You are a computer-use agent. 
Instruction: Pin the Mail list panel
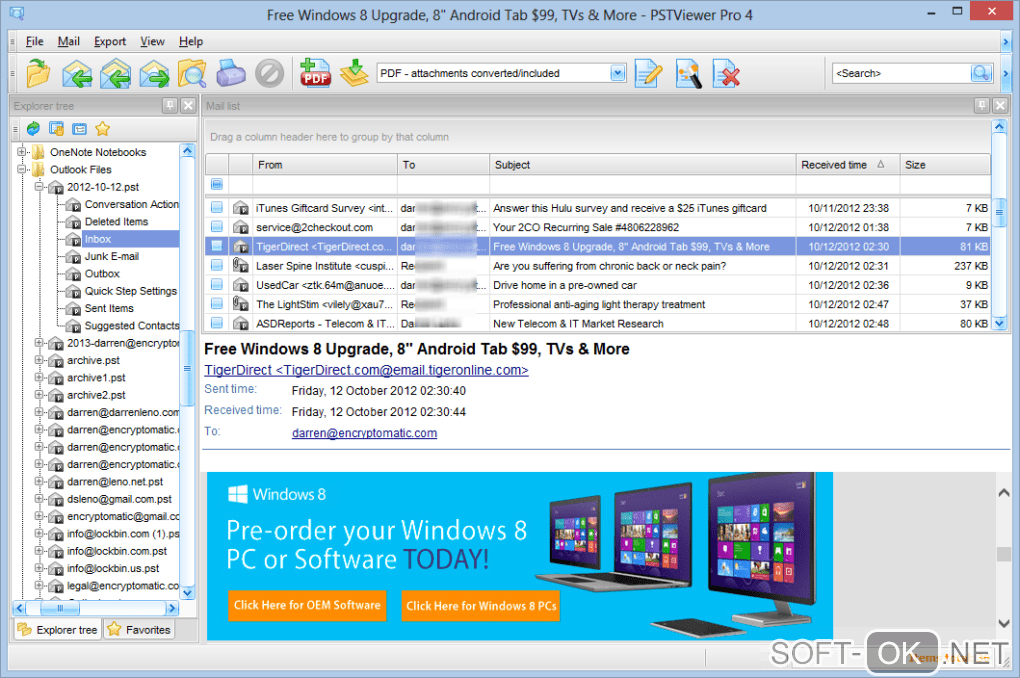[982, 105]
